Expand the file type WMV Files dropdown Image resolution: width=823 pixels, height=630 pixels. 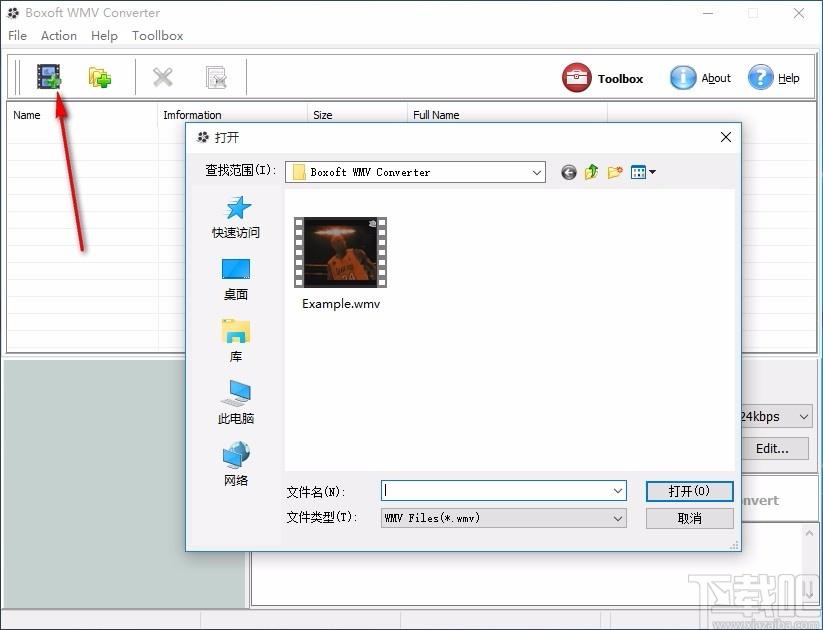click(x=618, y=518)
